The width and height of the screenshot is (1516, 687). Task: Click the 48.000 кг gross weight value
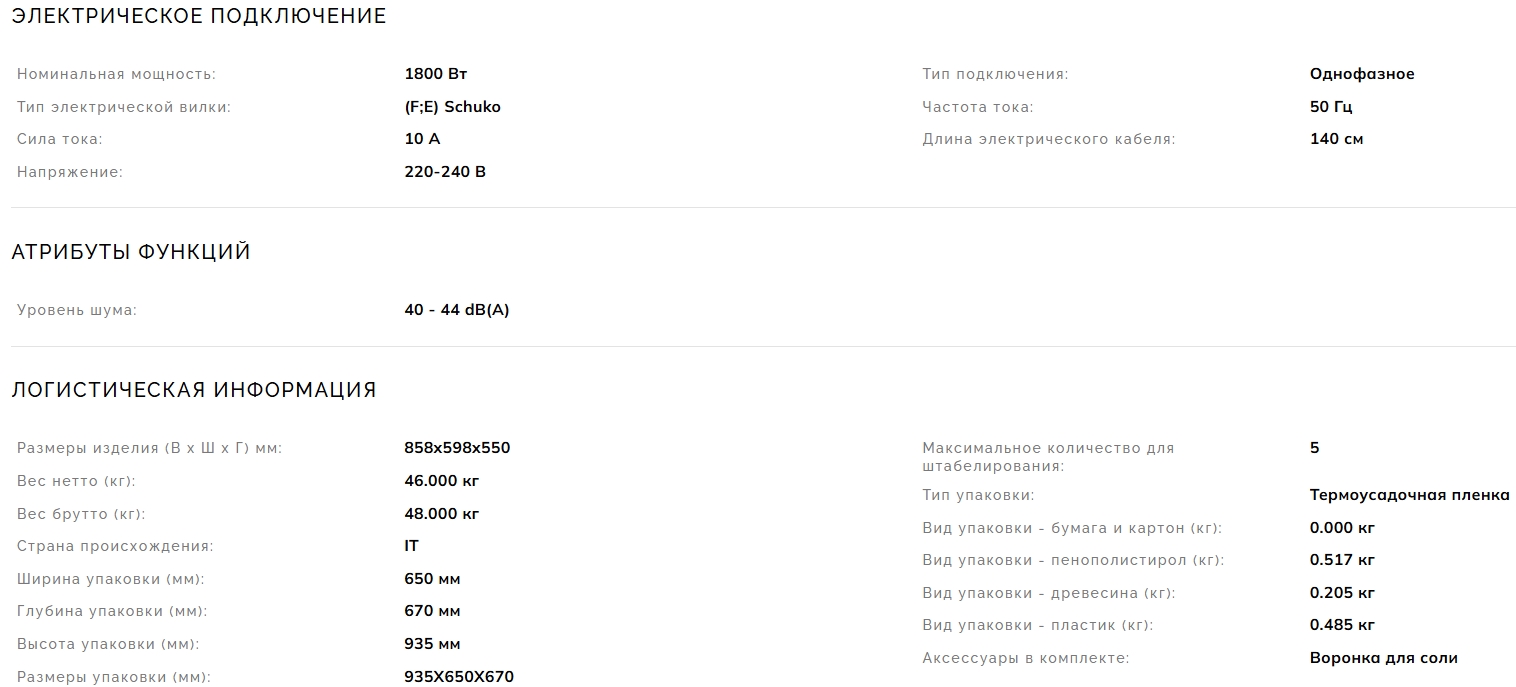[441, 514]
